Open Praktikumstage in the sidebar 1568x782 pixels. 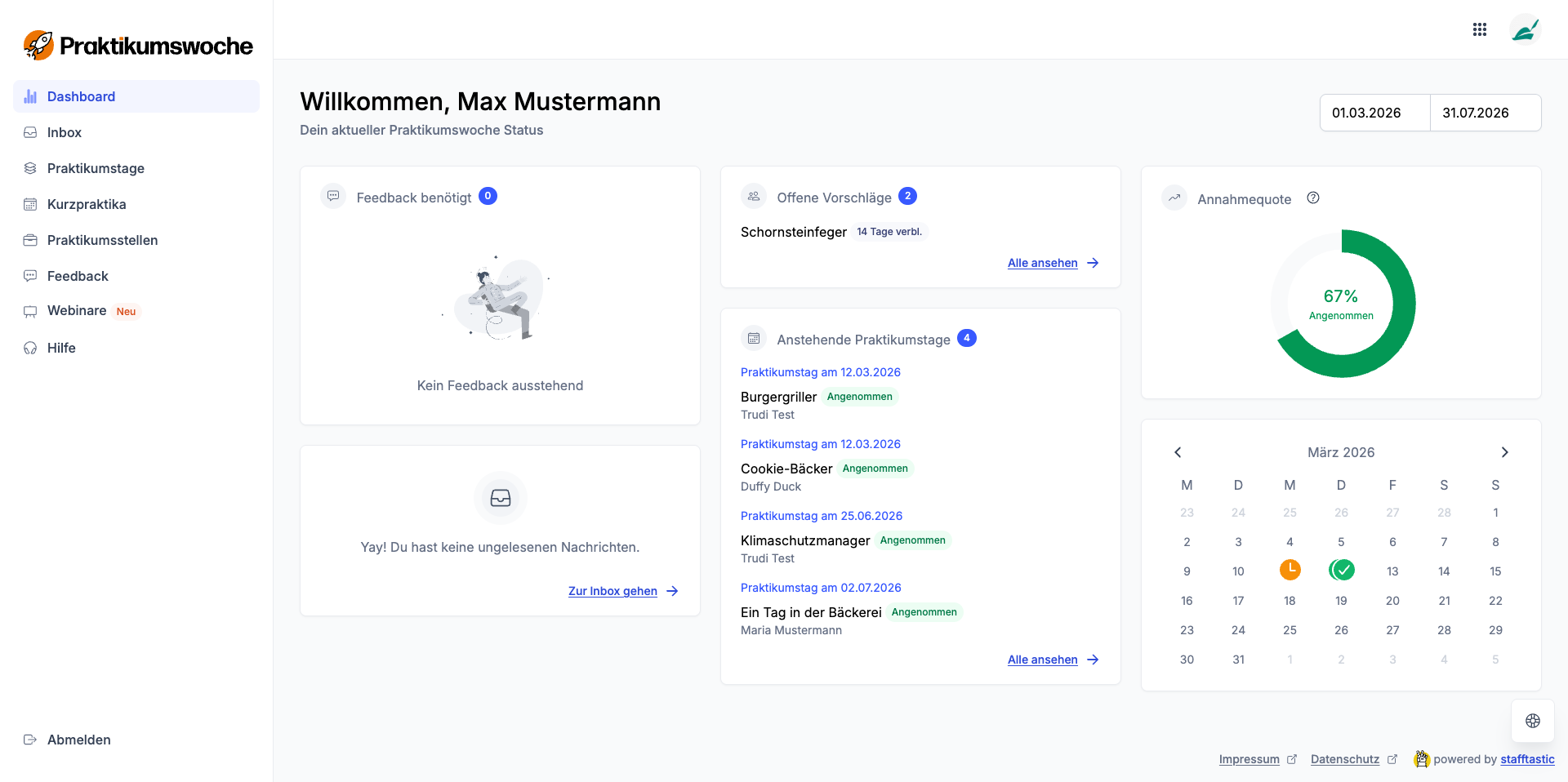click(x=96, y=168)
